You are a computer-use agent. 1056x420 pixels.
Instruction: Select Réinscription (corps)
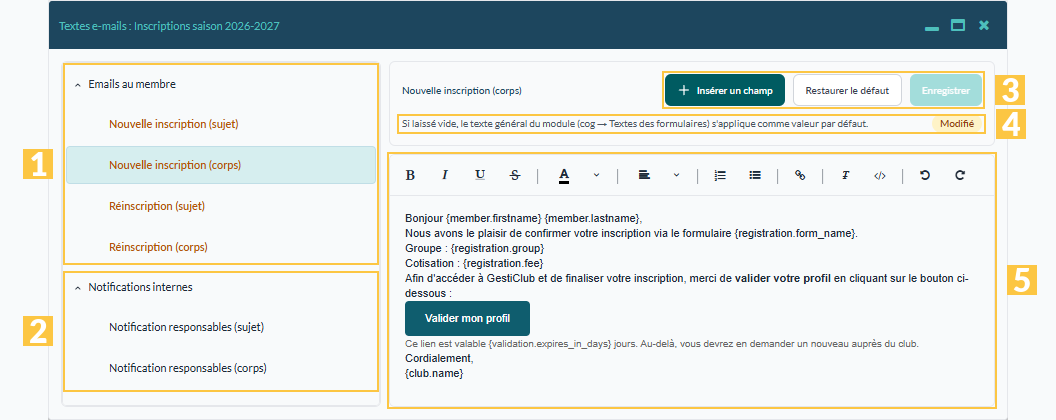[221, 247]
